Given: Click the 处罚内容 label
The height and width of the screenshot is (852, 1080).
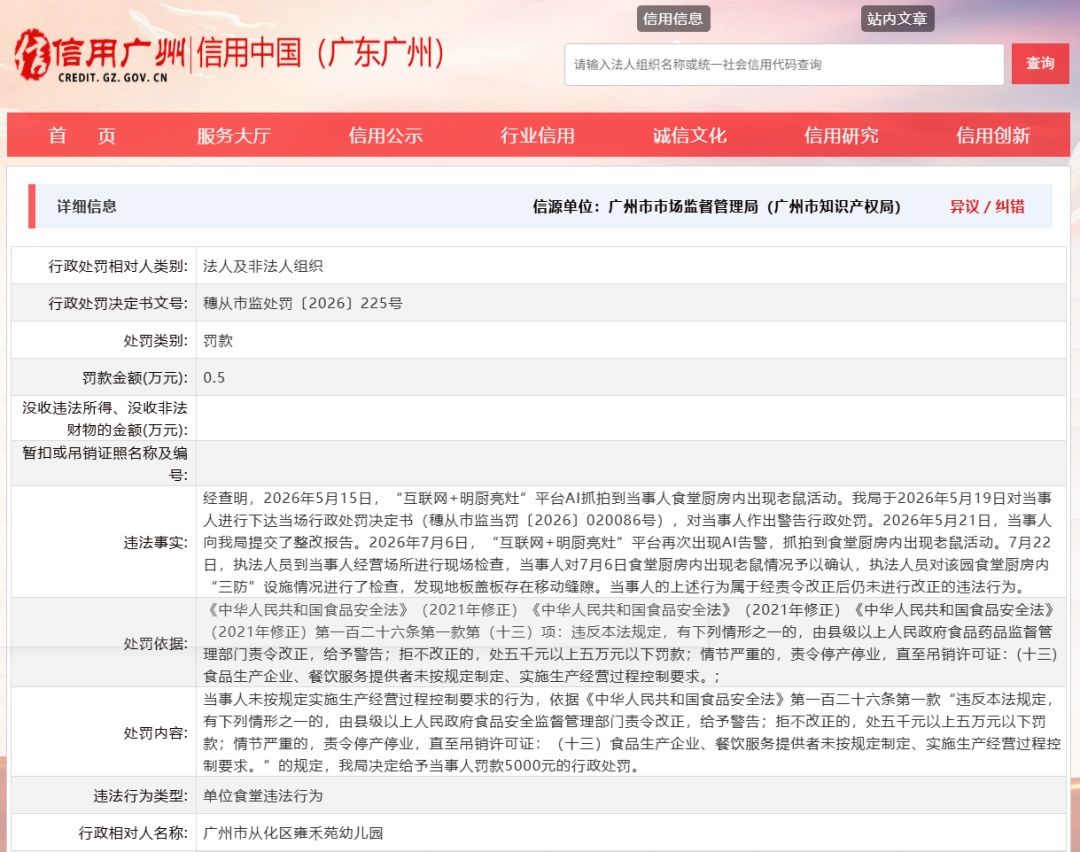Looking at the screenshot, I should click(156, 733).
